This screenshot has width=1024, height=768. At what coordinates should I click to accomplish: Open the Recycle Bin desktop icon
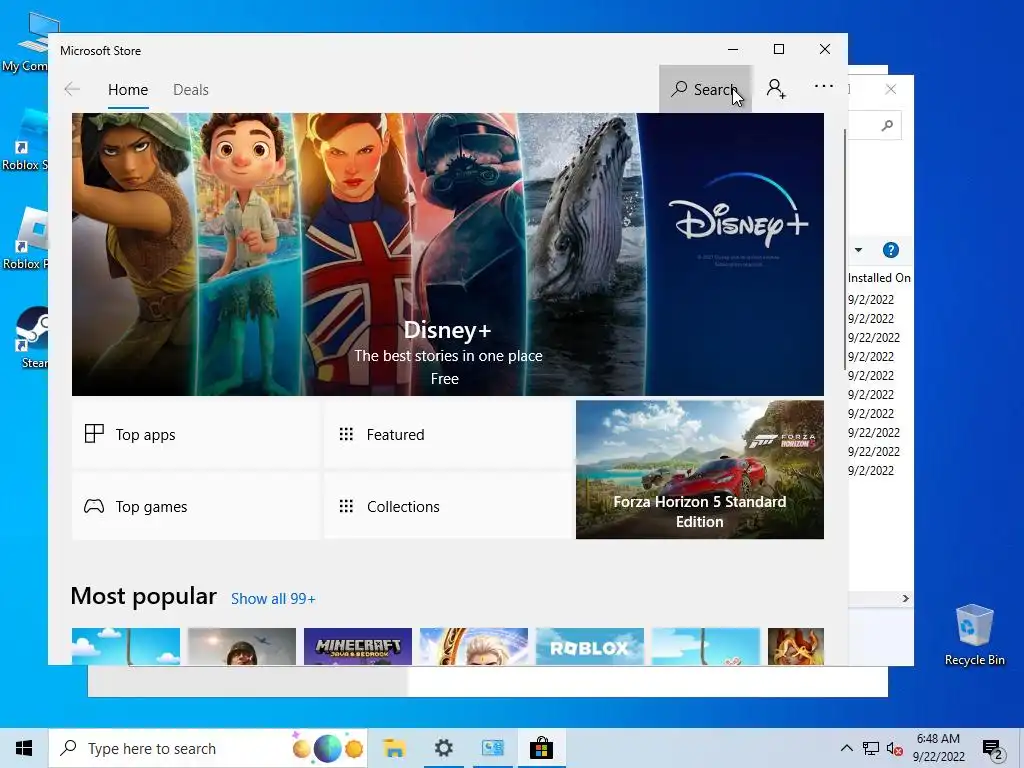coord(974,635)
